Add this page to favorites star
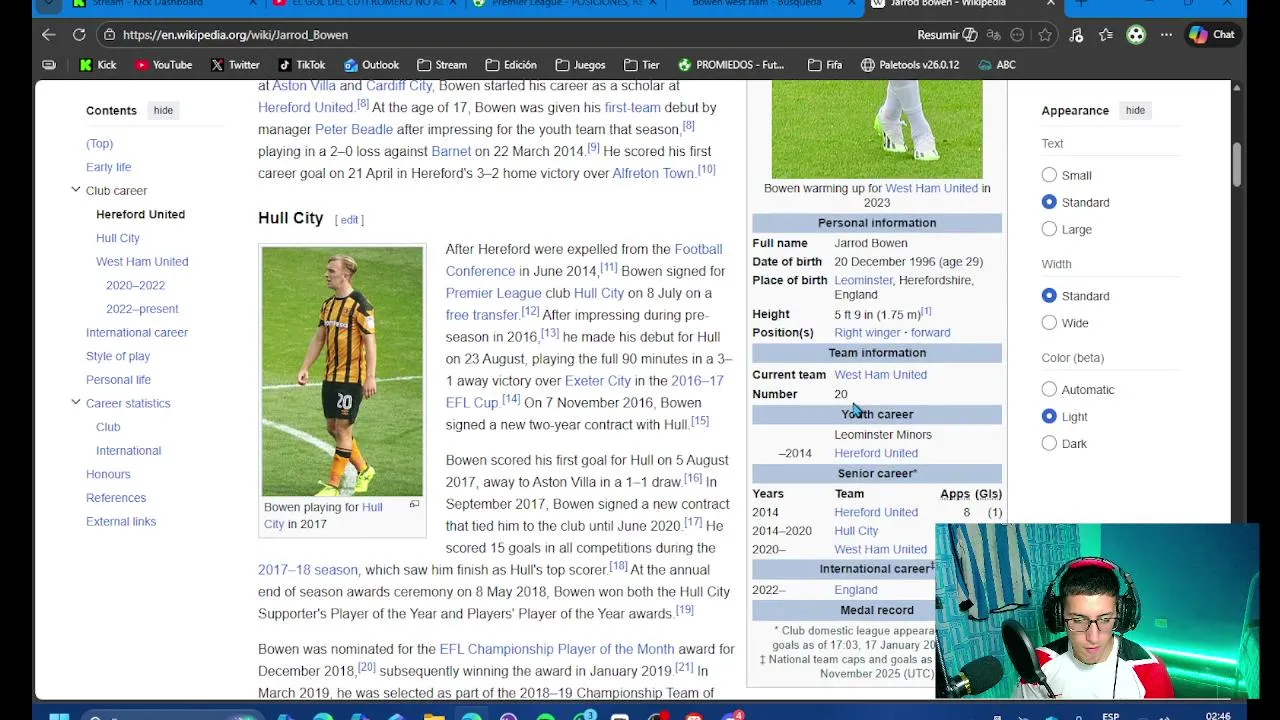The image size is (1280, 720). tap(1045, 34)
